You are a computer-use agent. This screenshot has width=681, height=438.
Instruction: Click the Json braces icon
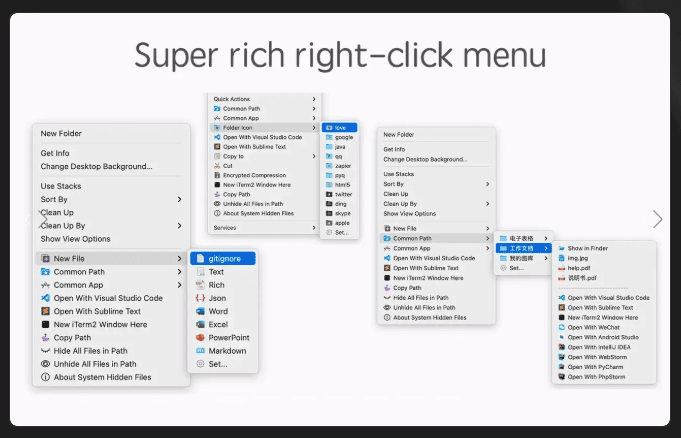pyautogui.click(x=200, y=298)
